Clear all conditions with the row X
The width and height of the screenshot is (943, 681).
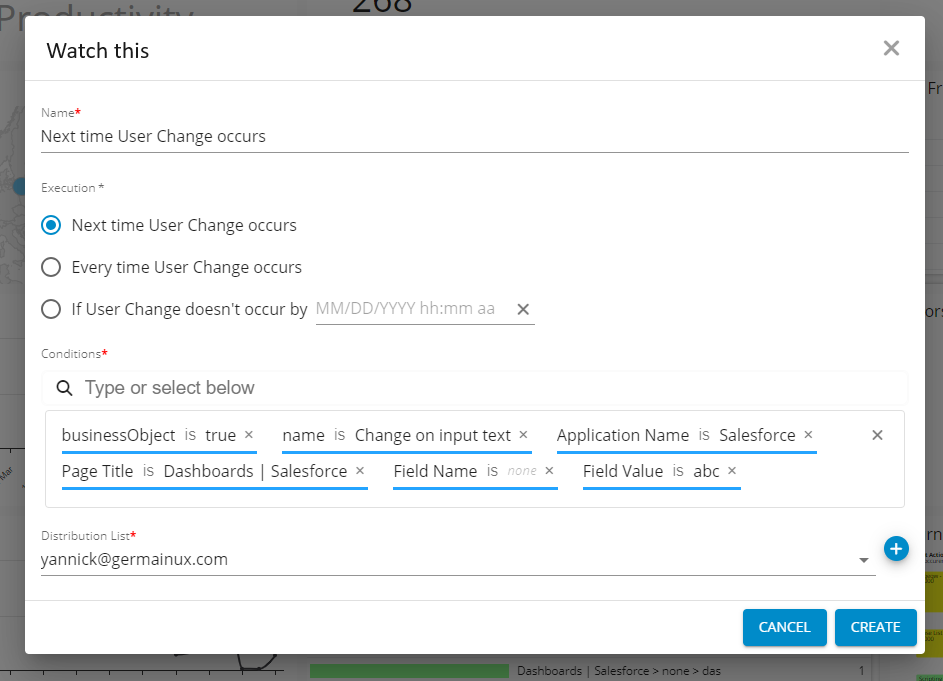click(x=877, y=435)
